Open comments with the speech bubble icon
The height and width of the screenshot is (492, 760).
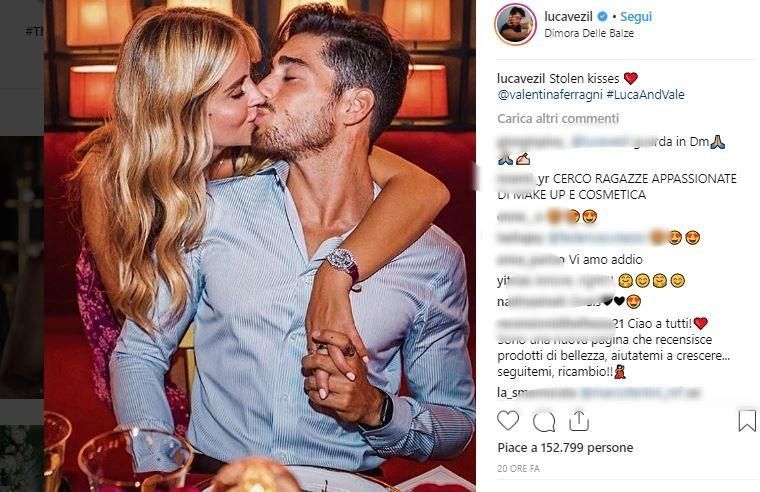click(x=544, y=421)
